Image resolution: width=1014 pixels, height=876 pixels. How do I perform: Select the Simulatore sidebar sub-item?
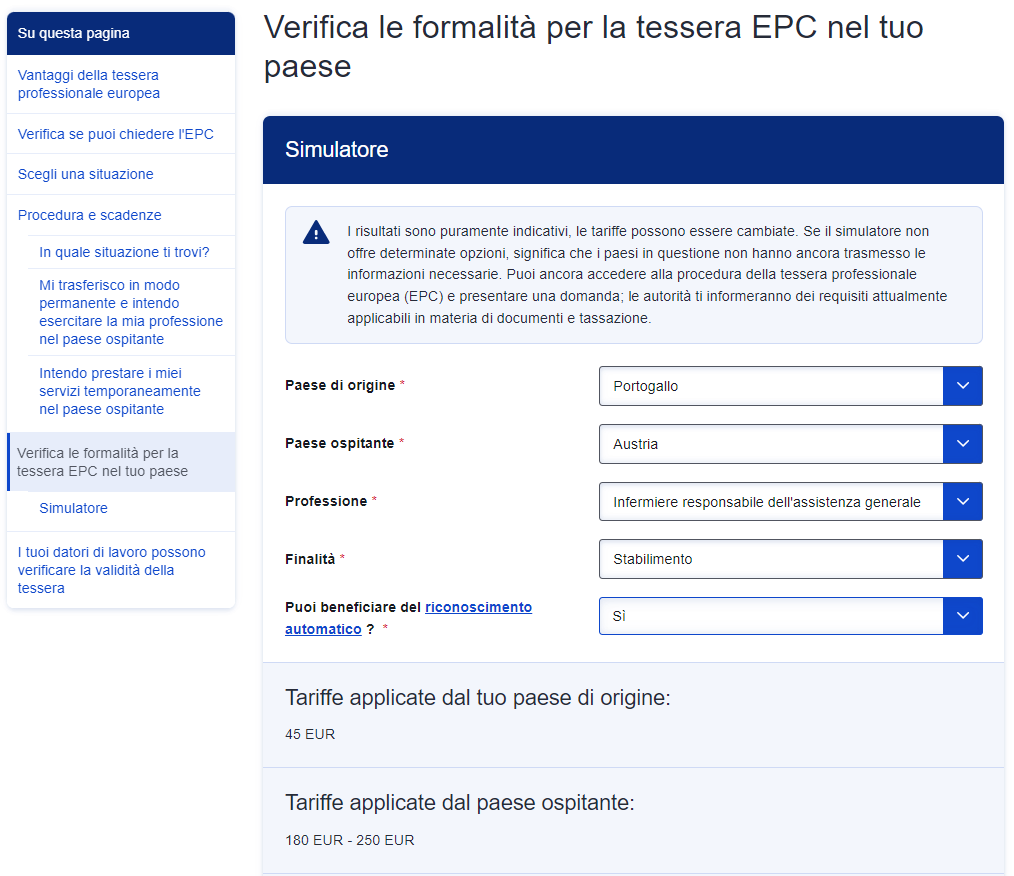pyautogui.click(x=74, y=508)
